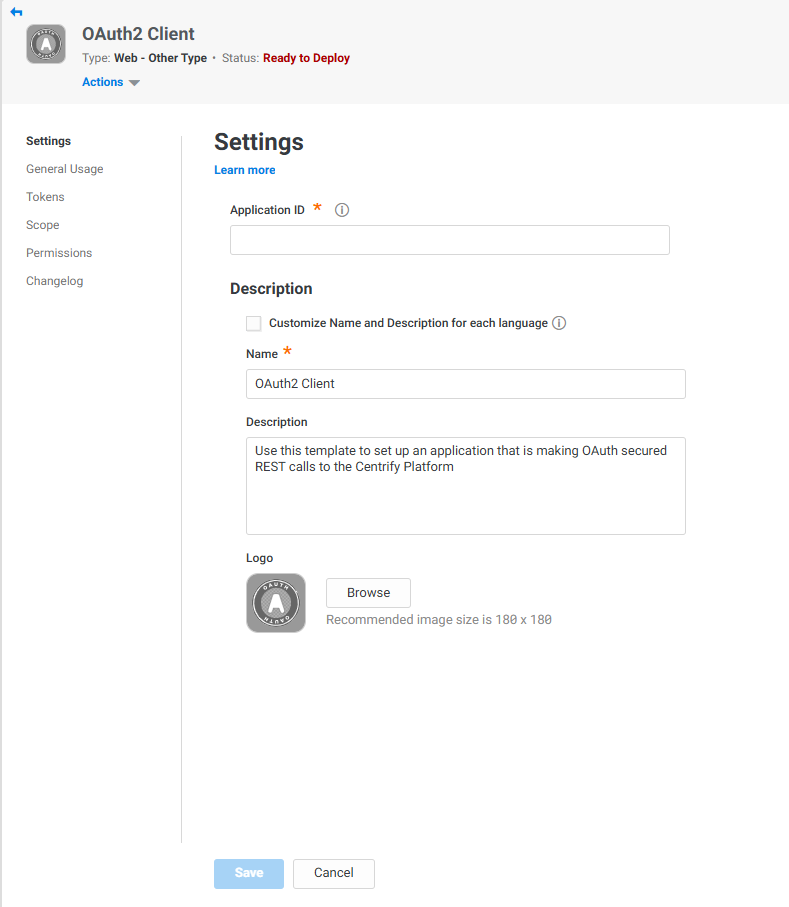Click the Application ID input field

point(449,240)
